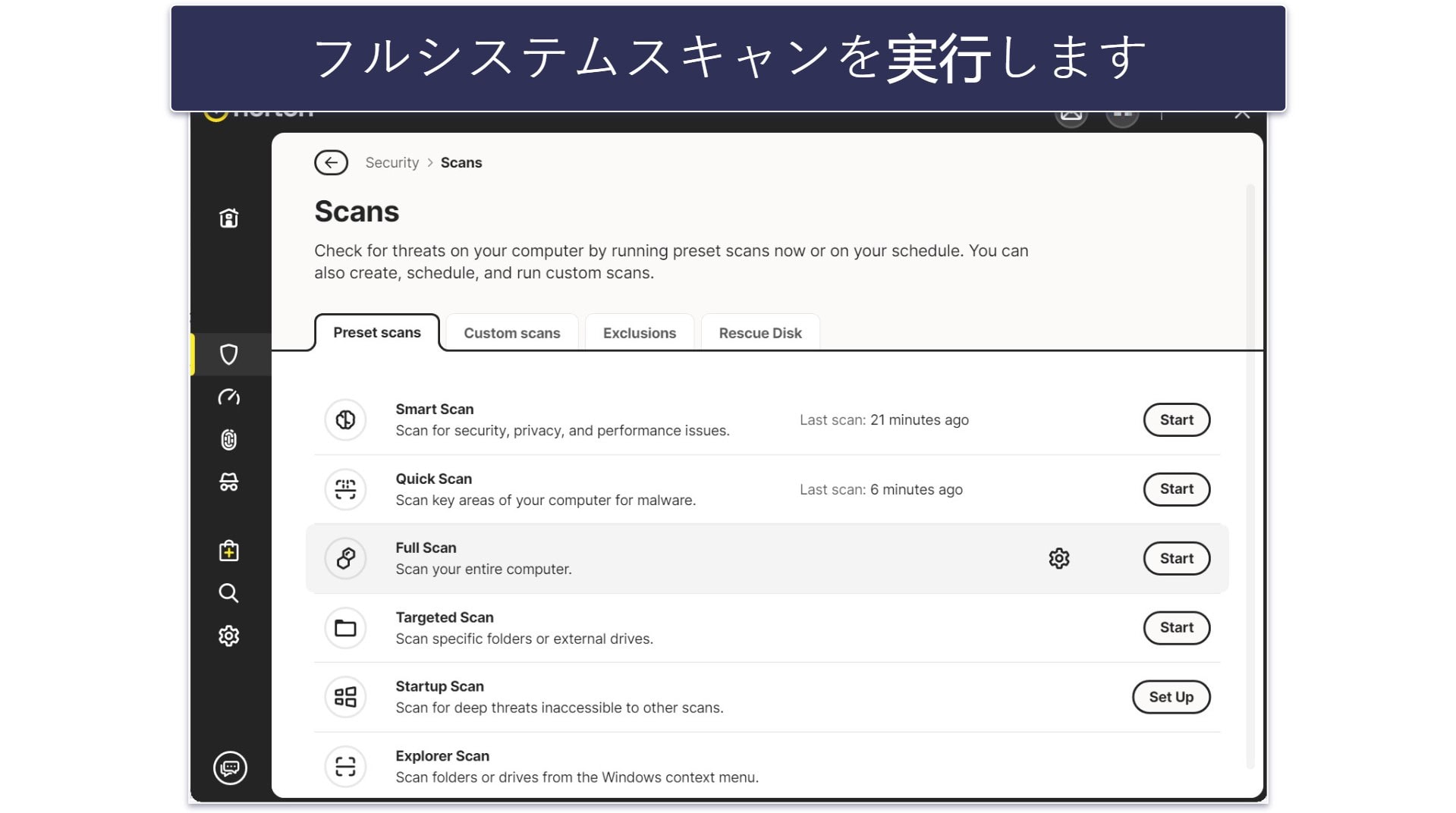Screen dimensions: 1456x813
Task: Click the Full Scan icon
Action: point(345,558)
